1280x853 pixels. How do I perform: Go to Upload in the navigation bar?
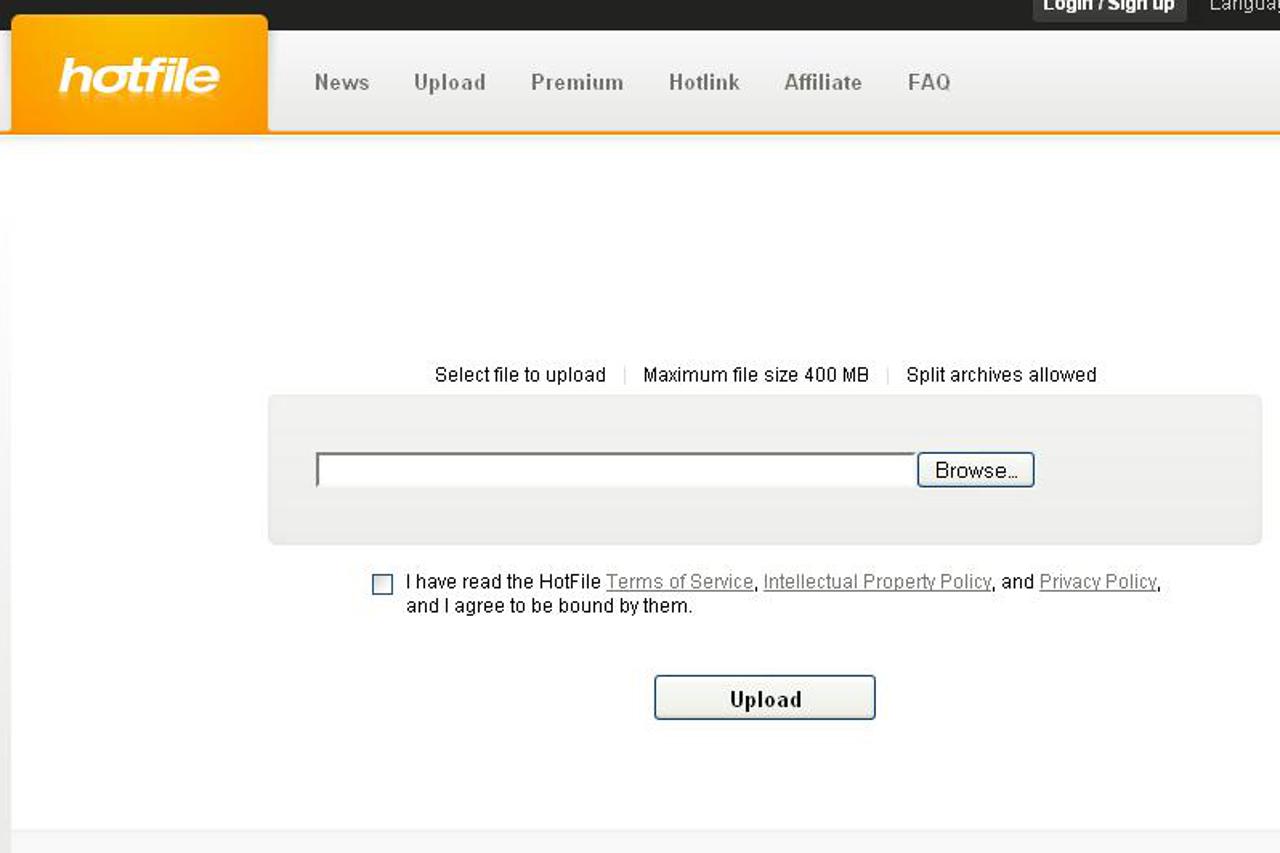[449, 82]
